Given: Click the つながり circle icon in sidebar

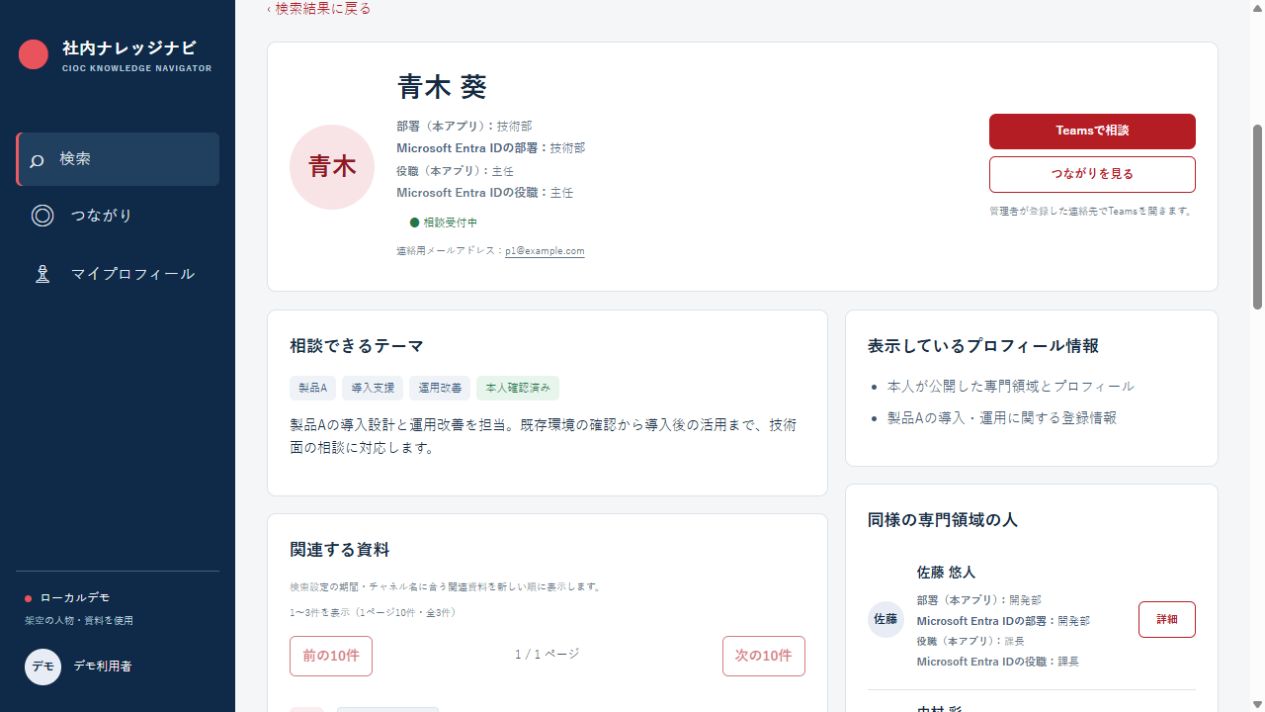Looking at the screenshot, I should click(x=42, y=215).
